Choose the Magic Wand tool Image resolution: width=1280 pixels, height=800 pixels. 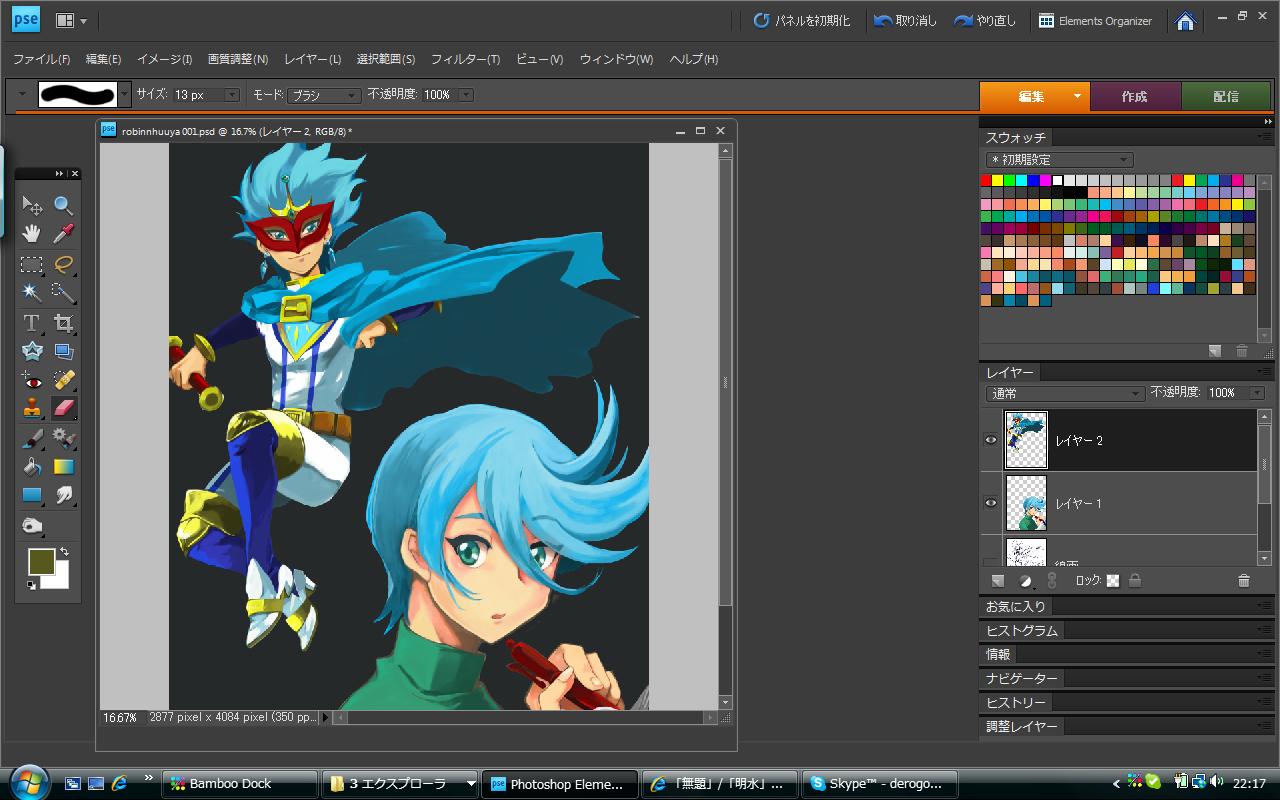[x=32, y=292]
